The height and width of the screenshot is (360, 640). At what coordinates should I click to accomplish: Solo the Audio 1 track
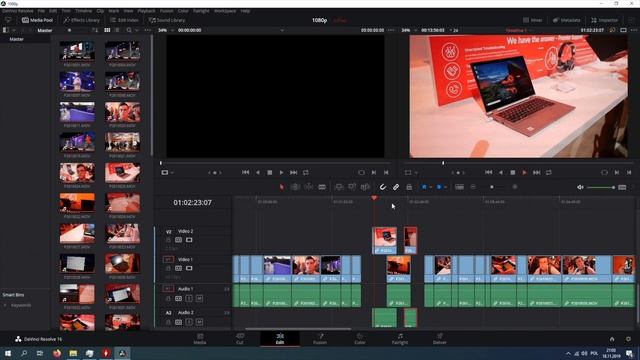[189, 298]
